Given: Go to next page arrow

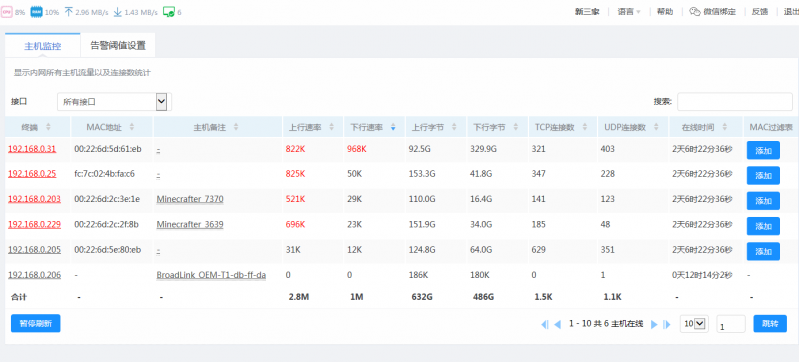Looking at the screenshot, I should (x=654, y=324).
